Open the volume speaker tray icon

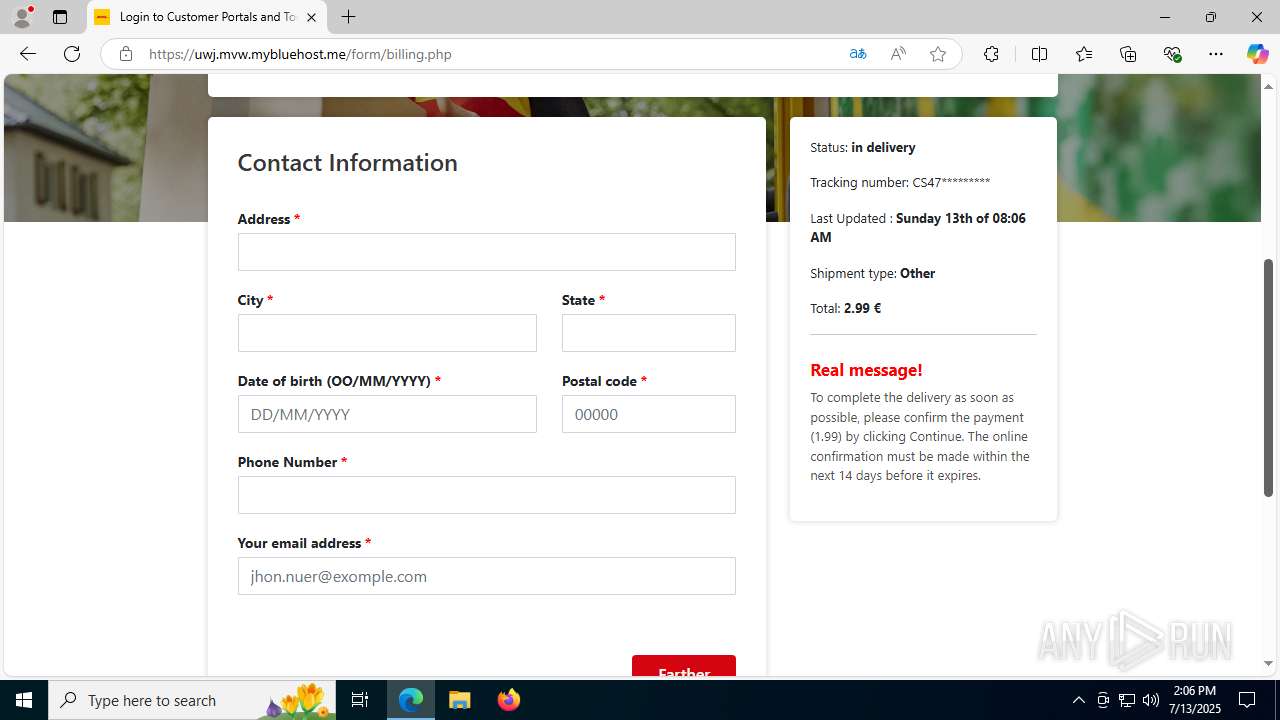[1151, 700]
